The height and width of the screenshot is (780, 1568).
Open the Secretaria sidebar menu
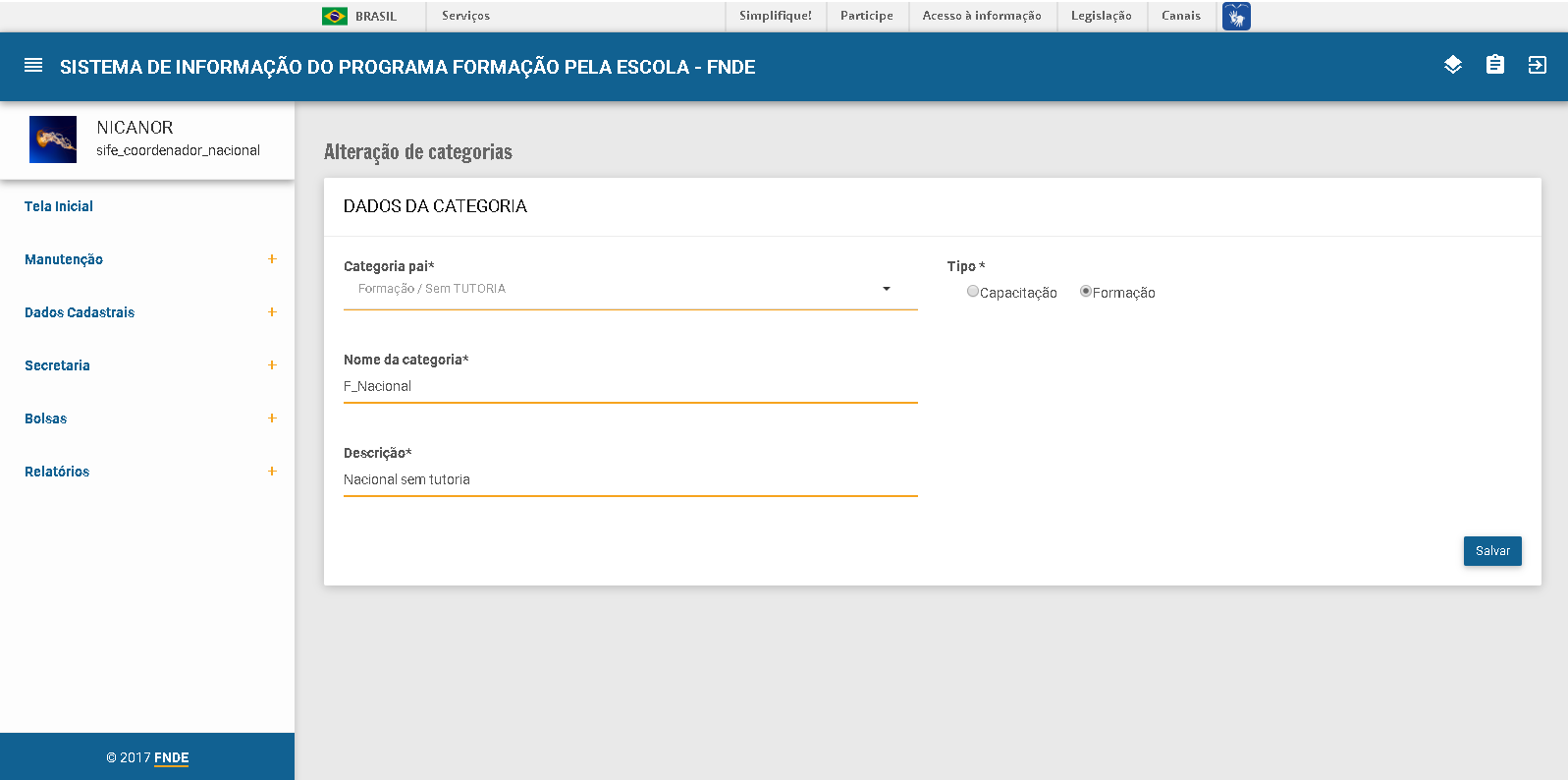[x=57, y=365]
